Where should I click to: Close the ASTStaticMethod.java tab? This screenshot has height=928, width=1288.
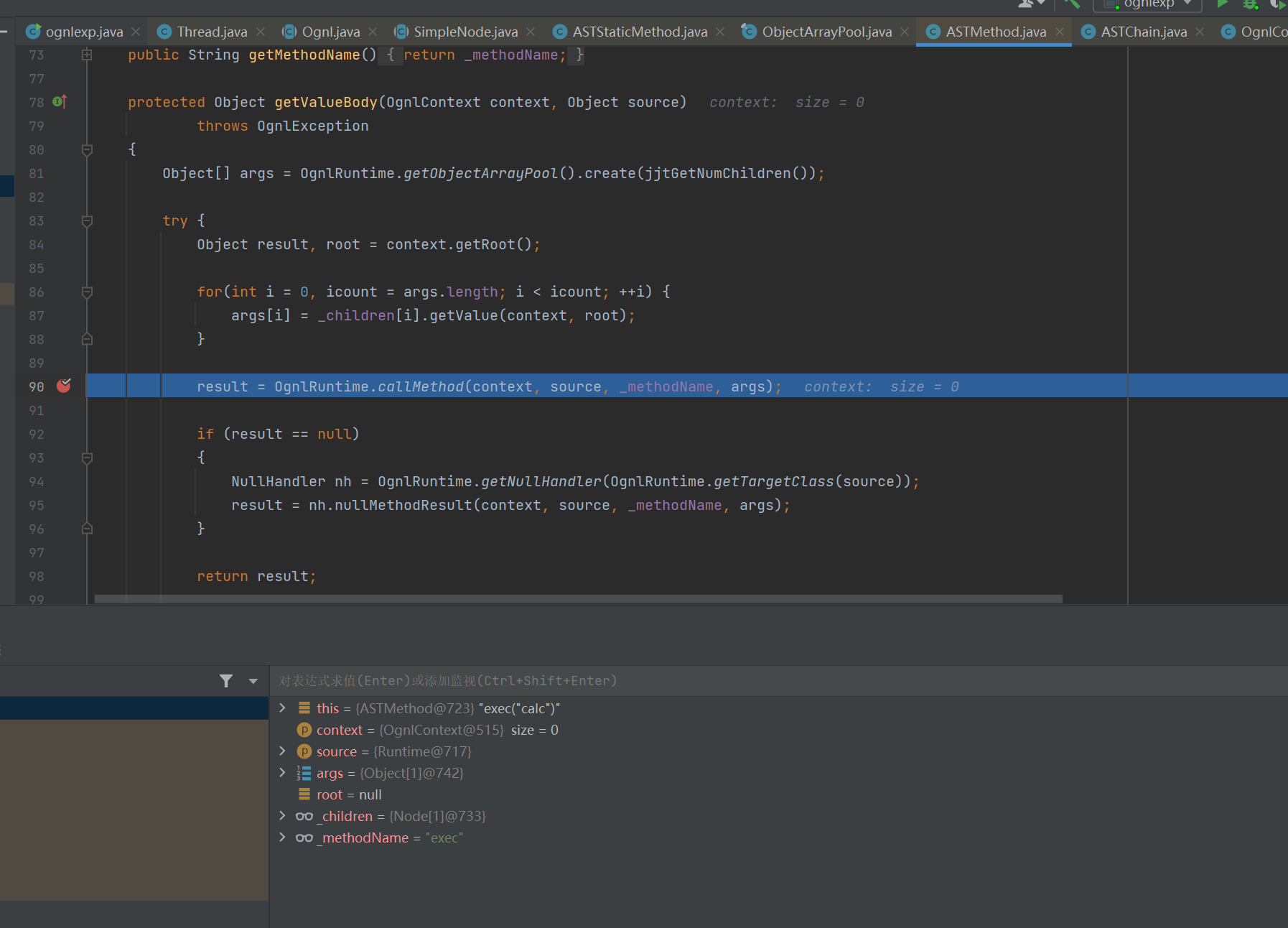720,32
